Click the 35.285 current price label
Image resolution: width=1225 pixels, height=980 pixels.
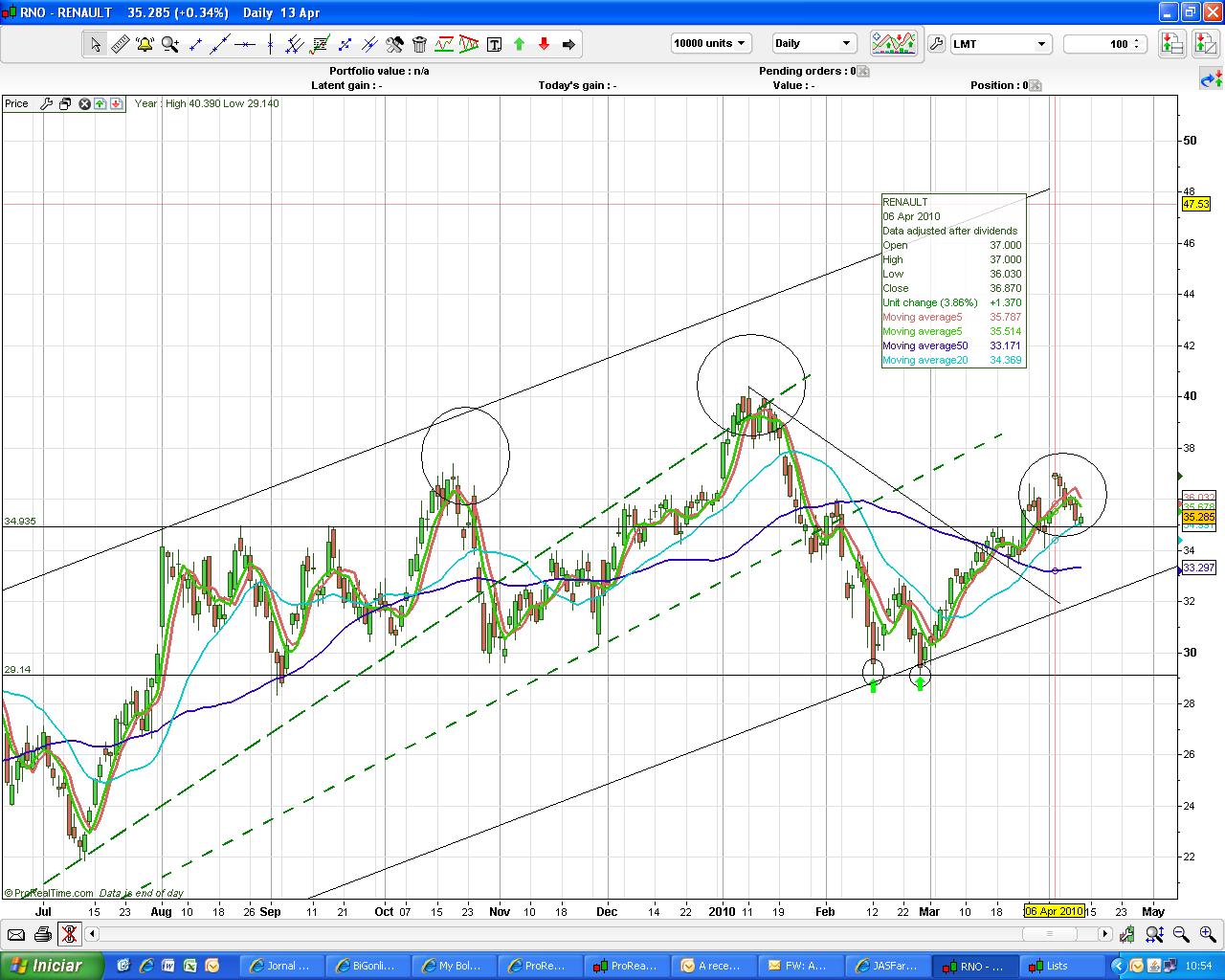[1197, 517]
